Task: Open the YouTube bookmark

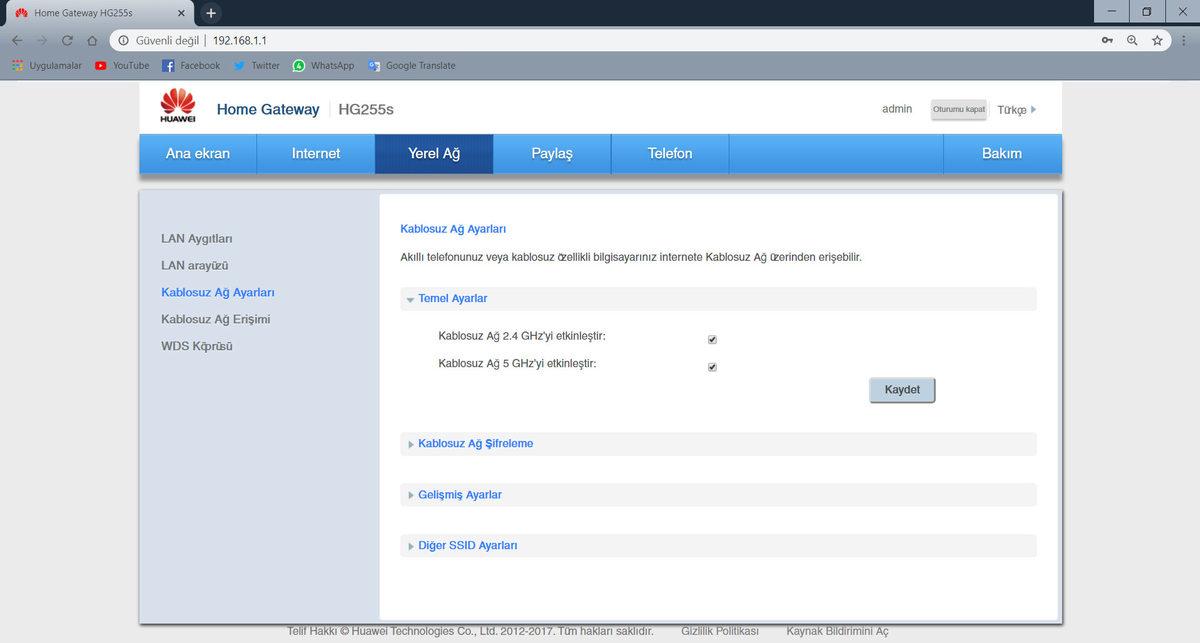Action: click(121, 66)
